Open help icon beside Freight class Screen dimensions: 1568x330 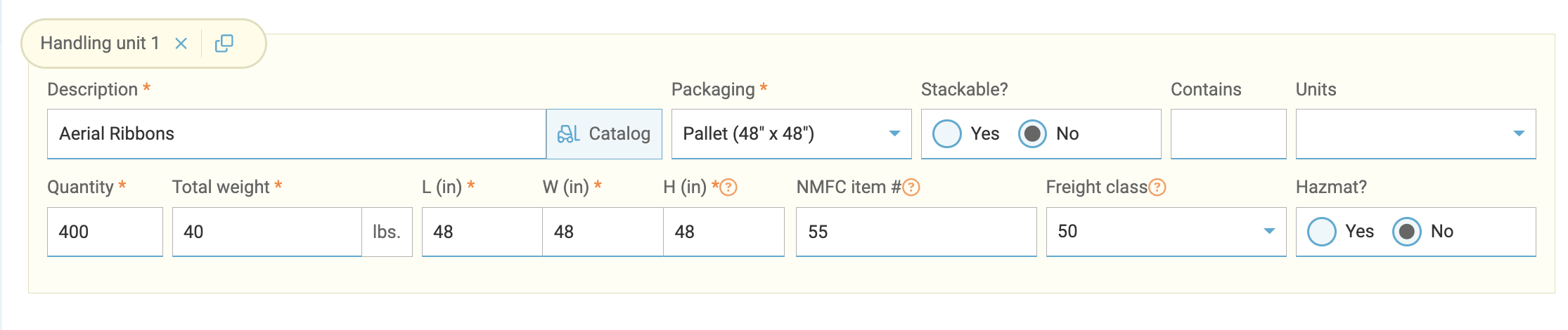click(x=1157, y=187)
